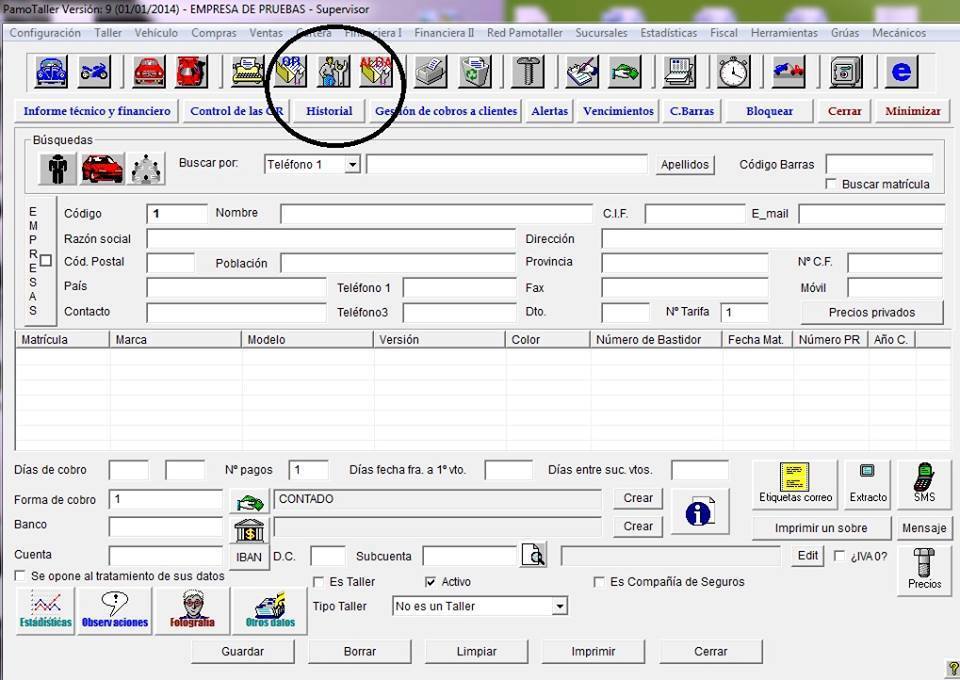Viewport: 960px width, 680px height.
Task: Click the recycle bin toolbar icon
Action: click(x=474, y=72)
